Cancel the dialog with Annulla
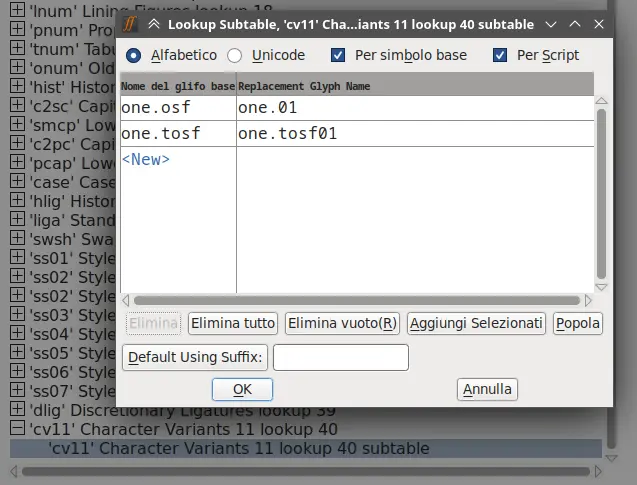 [x=487, y=390]
